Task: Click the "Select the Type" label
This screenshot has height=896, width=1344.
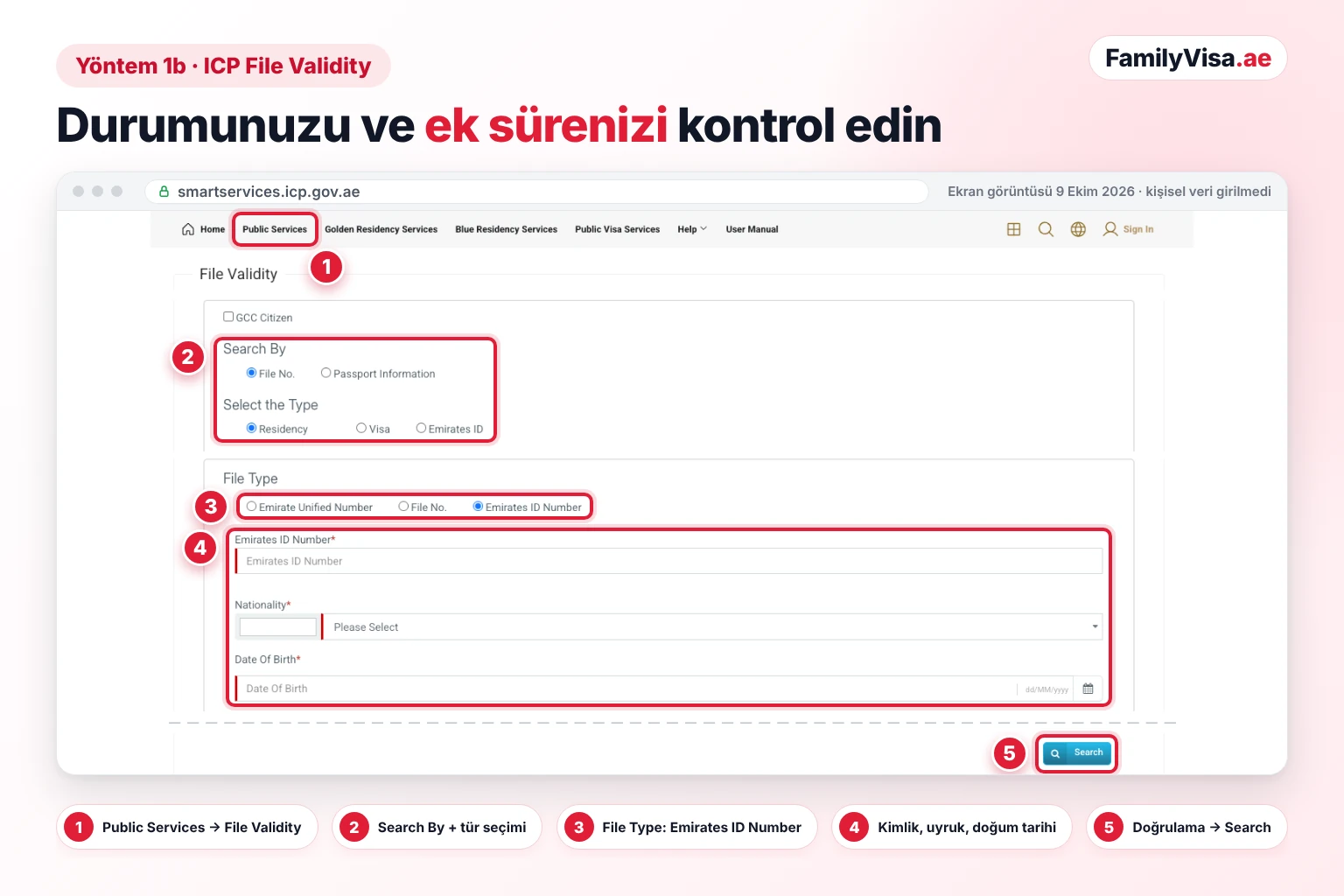Action: (x=270, y=404)
